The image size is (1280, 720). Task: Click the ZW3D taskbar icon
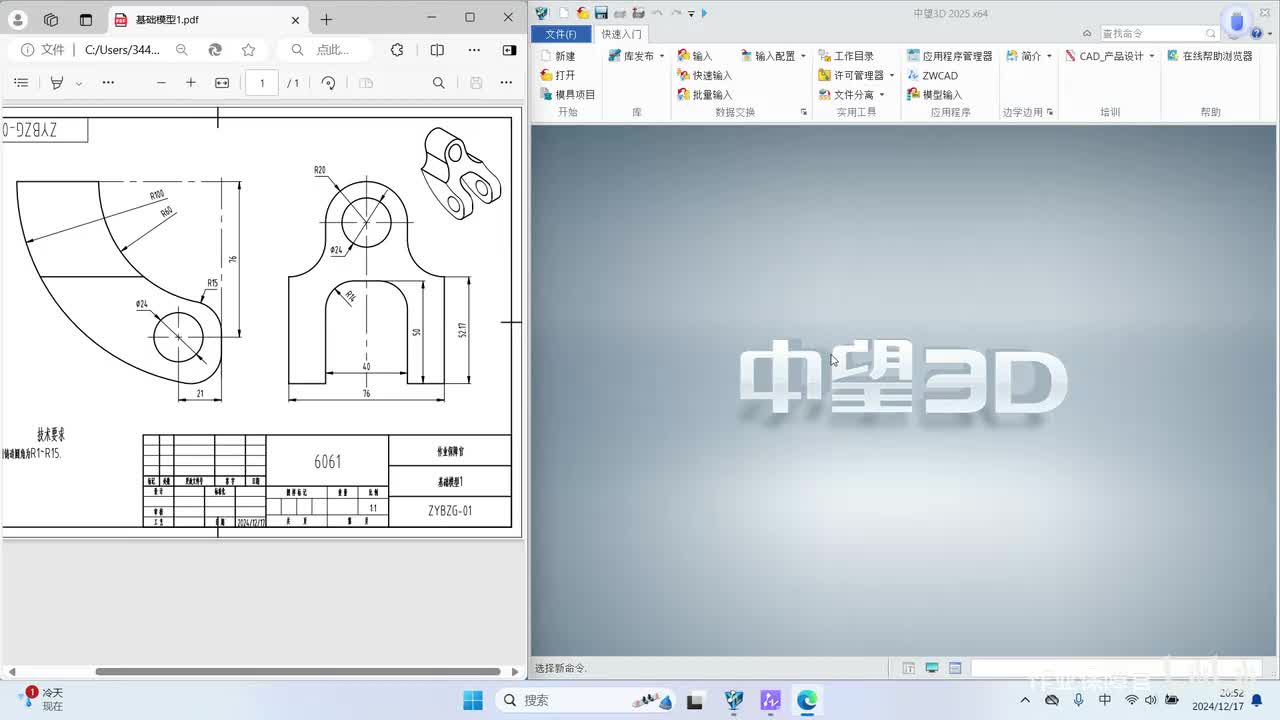[733, 700]
